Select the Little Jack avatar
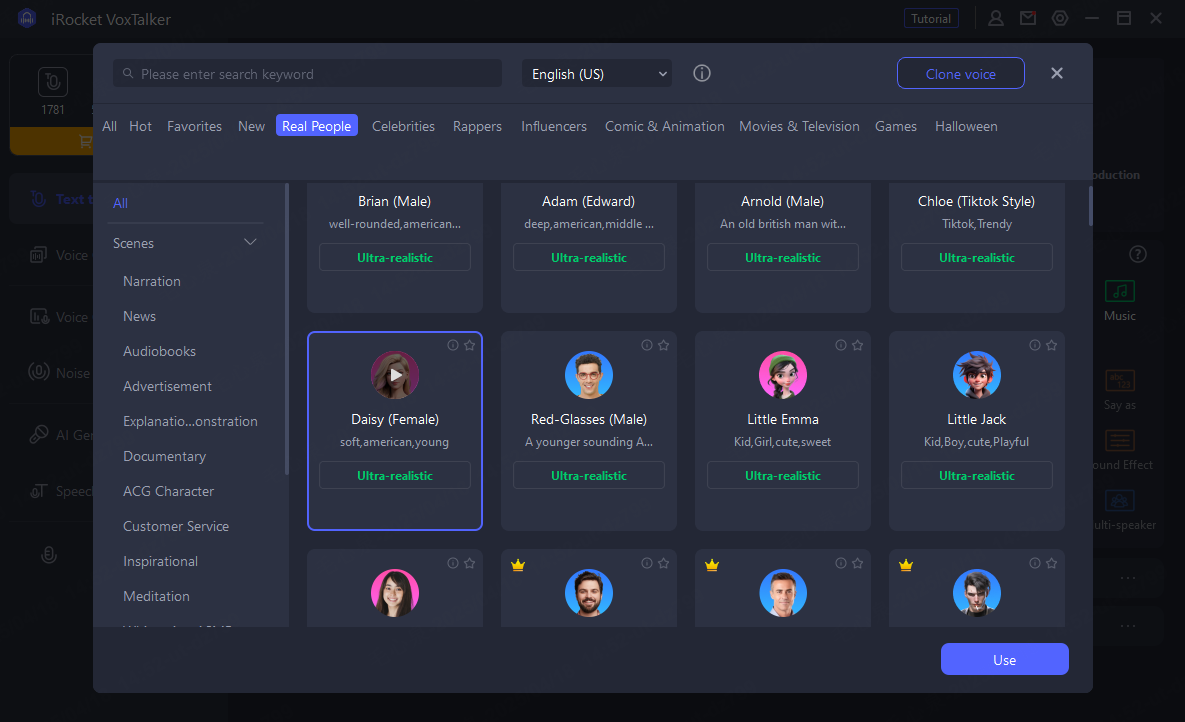This screenshot has width=1185, height=722. [x=976, y=375]
